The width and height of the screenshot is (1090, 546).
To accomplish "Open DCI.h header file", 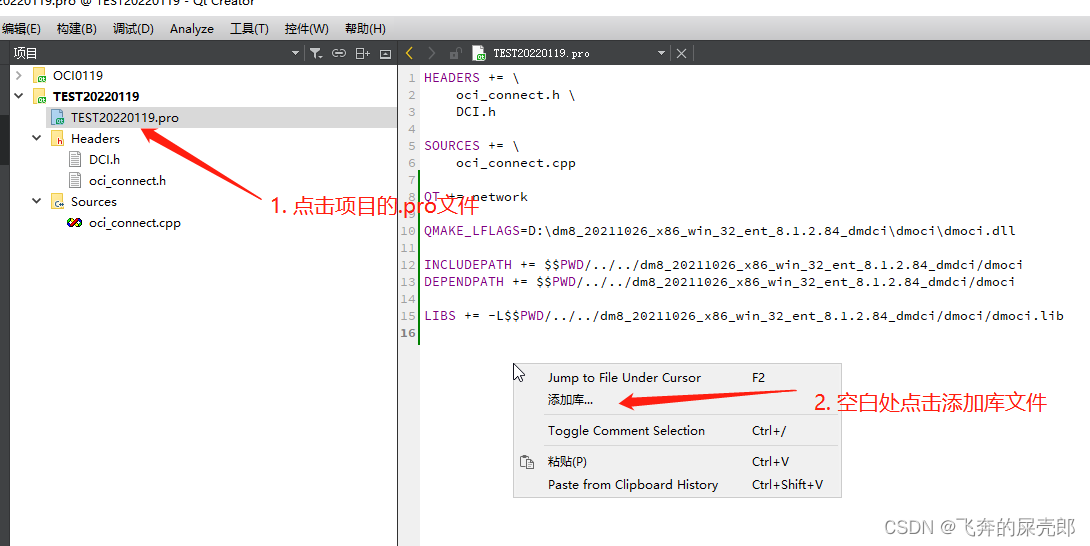I will (104, 159).
